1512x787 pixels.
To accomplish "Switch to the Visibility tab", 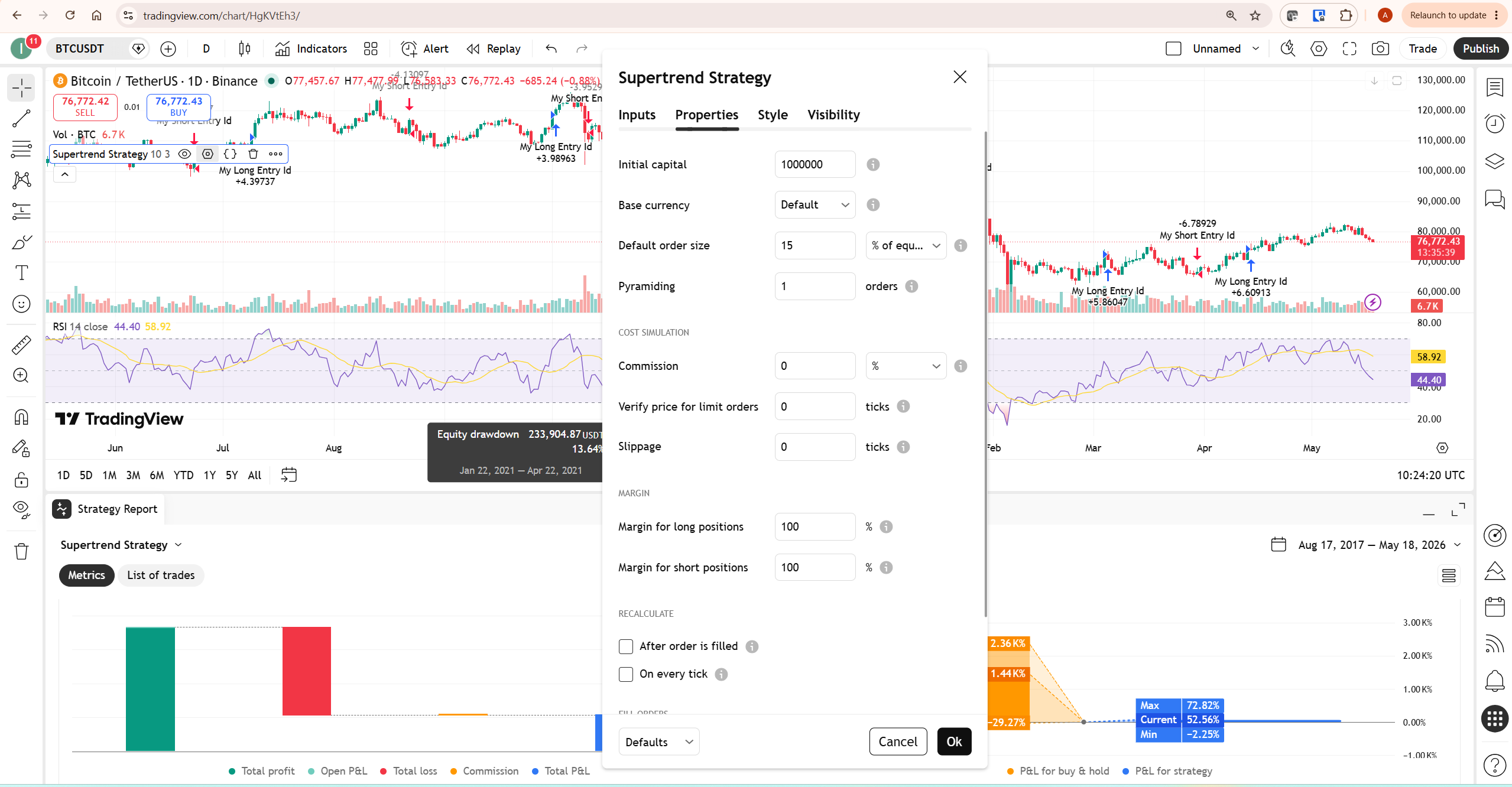I will 833,115.
